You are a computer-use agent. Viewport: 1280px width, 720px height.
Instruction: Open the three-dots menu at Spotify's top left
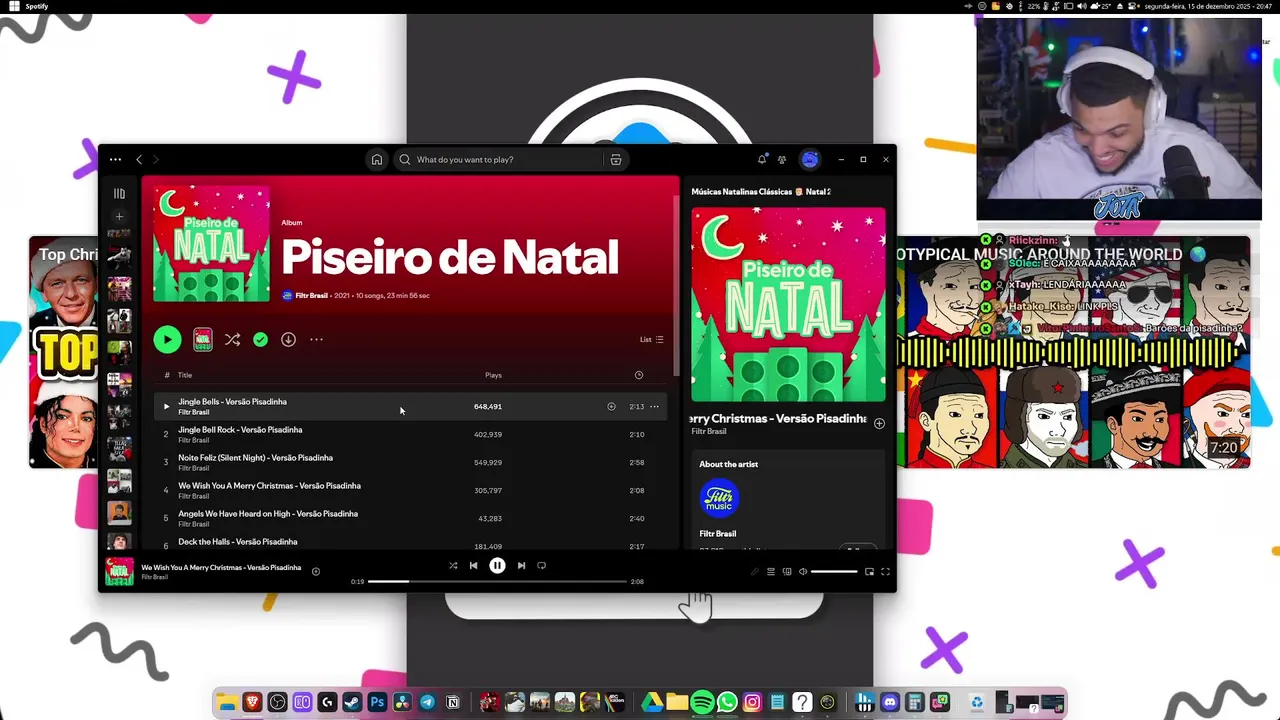[x=116, y=160]
